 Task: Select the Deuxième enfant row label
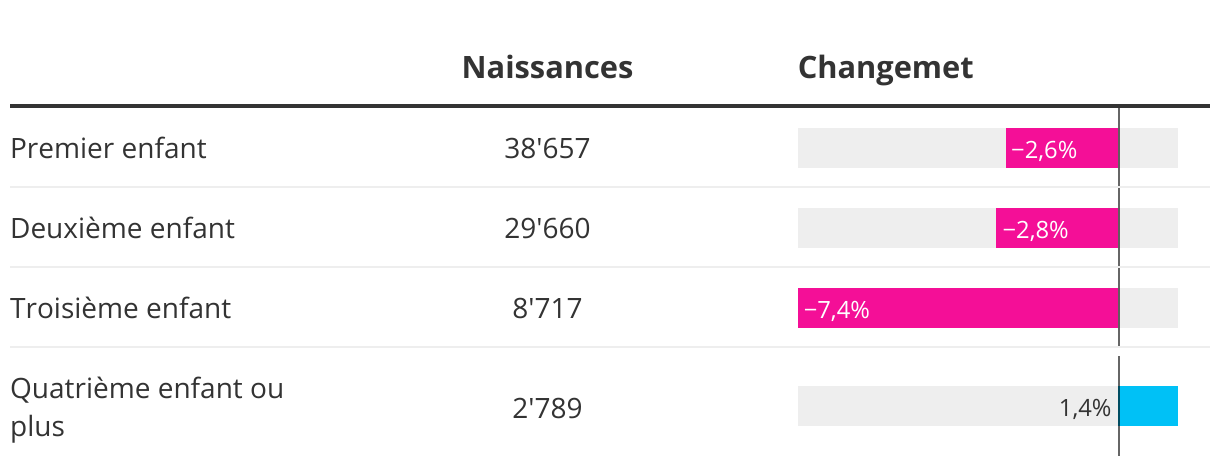pyautogui.click(x=122, y=228)
